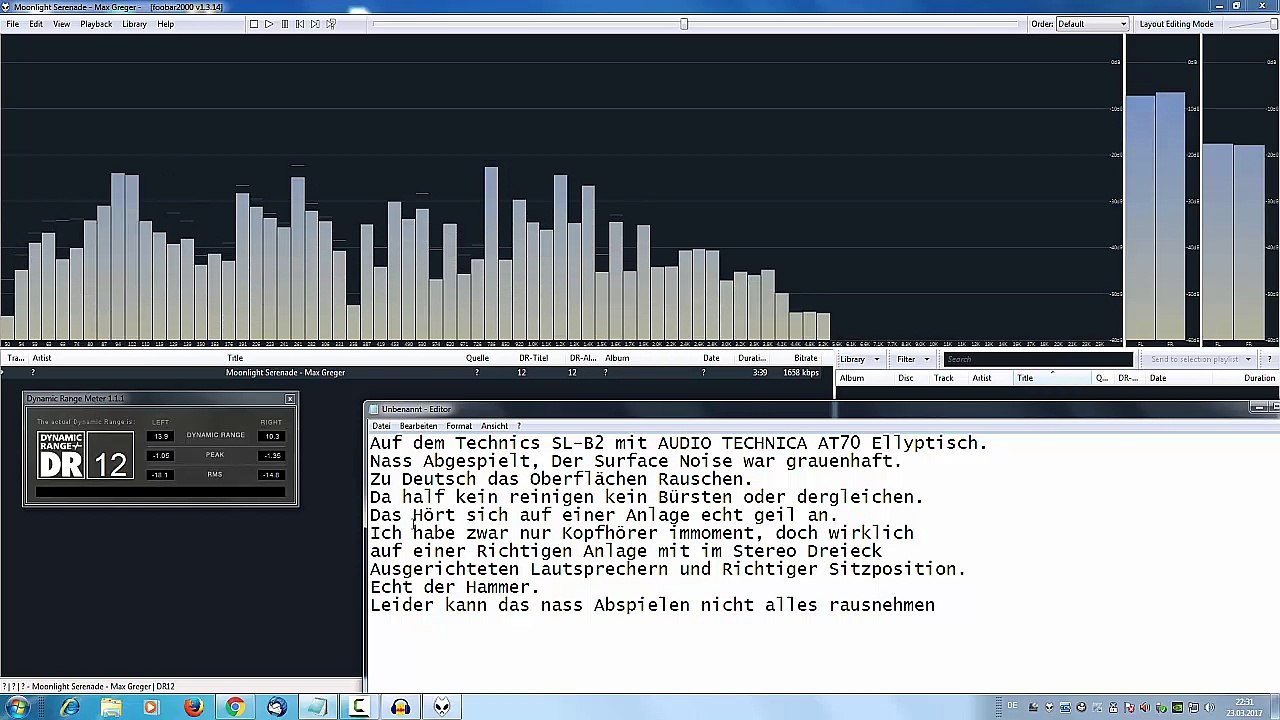
Task: Open the Editor Format menu
Action: tap(459, 426)
